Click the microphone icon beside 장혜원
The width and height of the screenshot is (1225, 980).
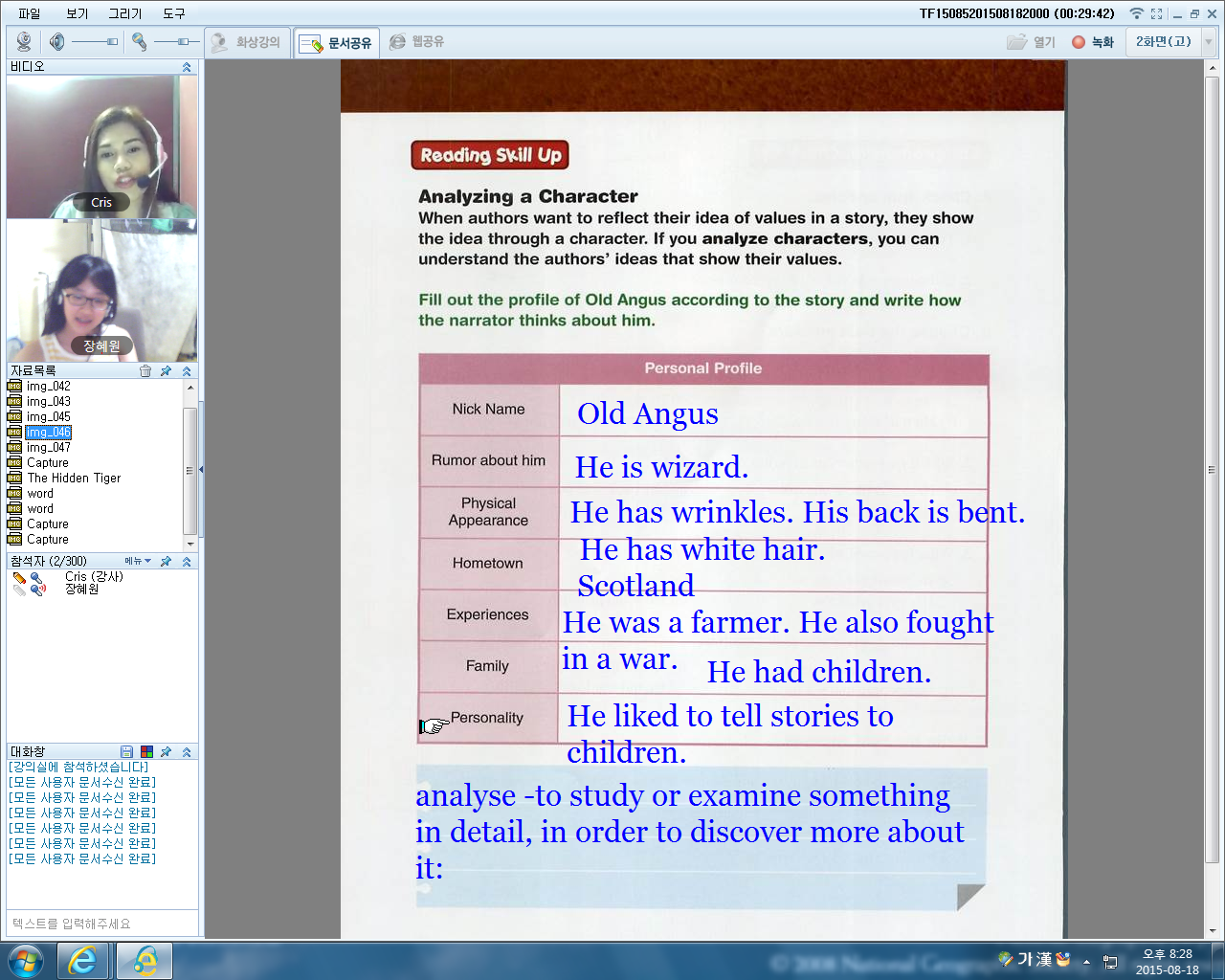[37, 590]
